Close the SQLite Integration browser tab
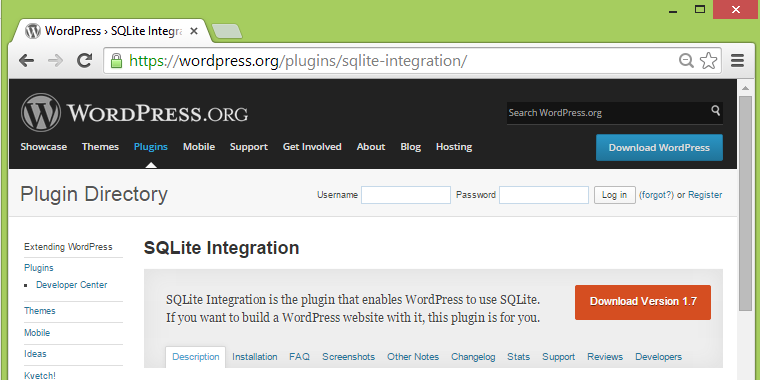760x380 pixels. tap(194, 32)
